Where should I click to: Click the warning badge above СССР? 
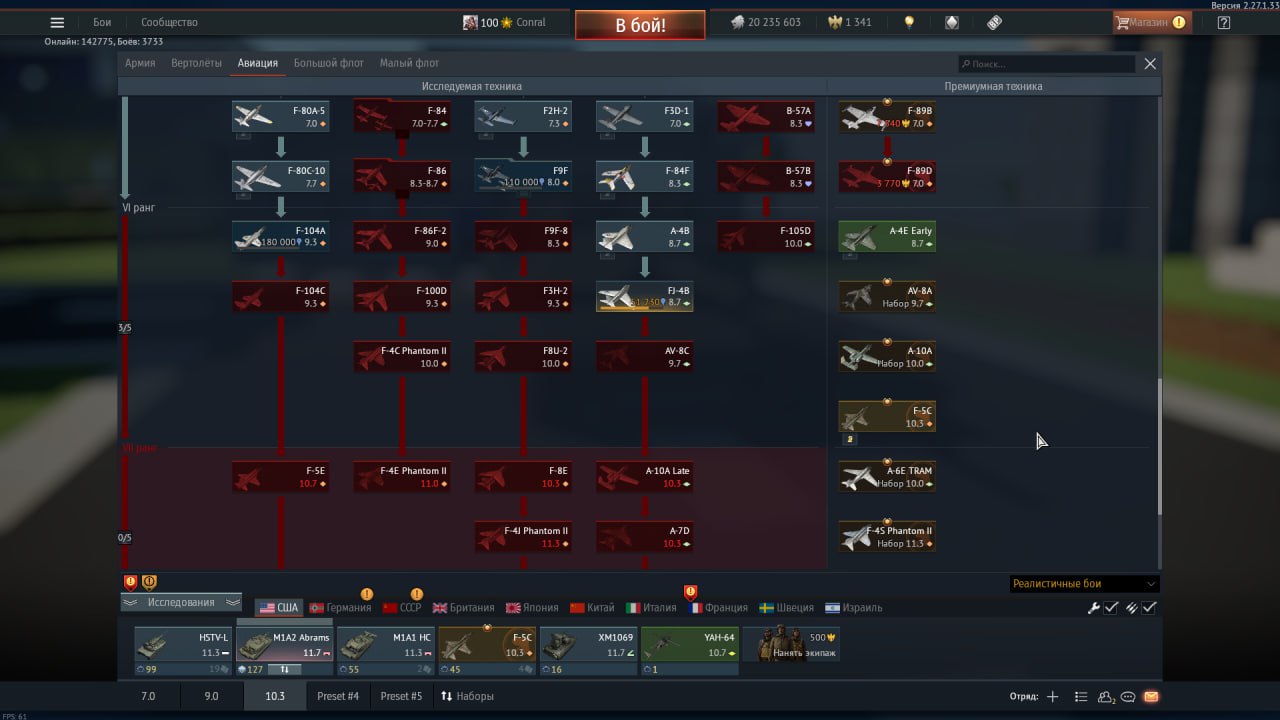click(x=417, y=594)
